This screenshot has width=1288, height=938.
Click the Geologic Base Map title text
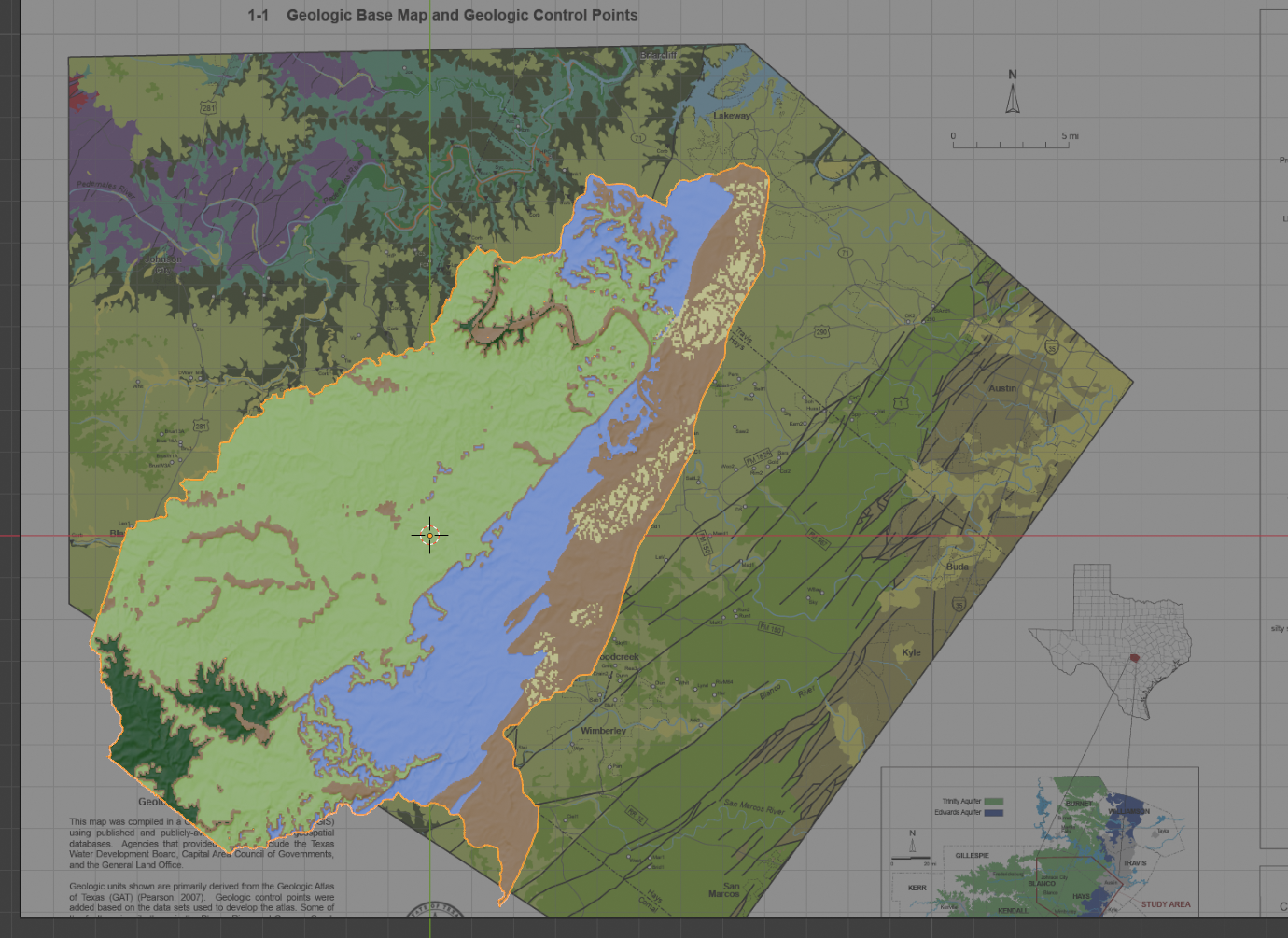pyautogui.click(x=462, y=15)
